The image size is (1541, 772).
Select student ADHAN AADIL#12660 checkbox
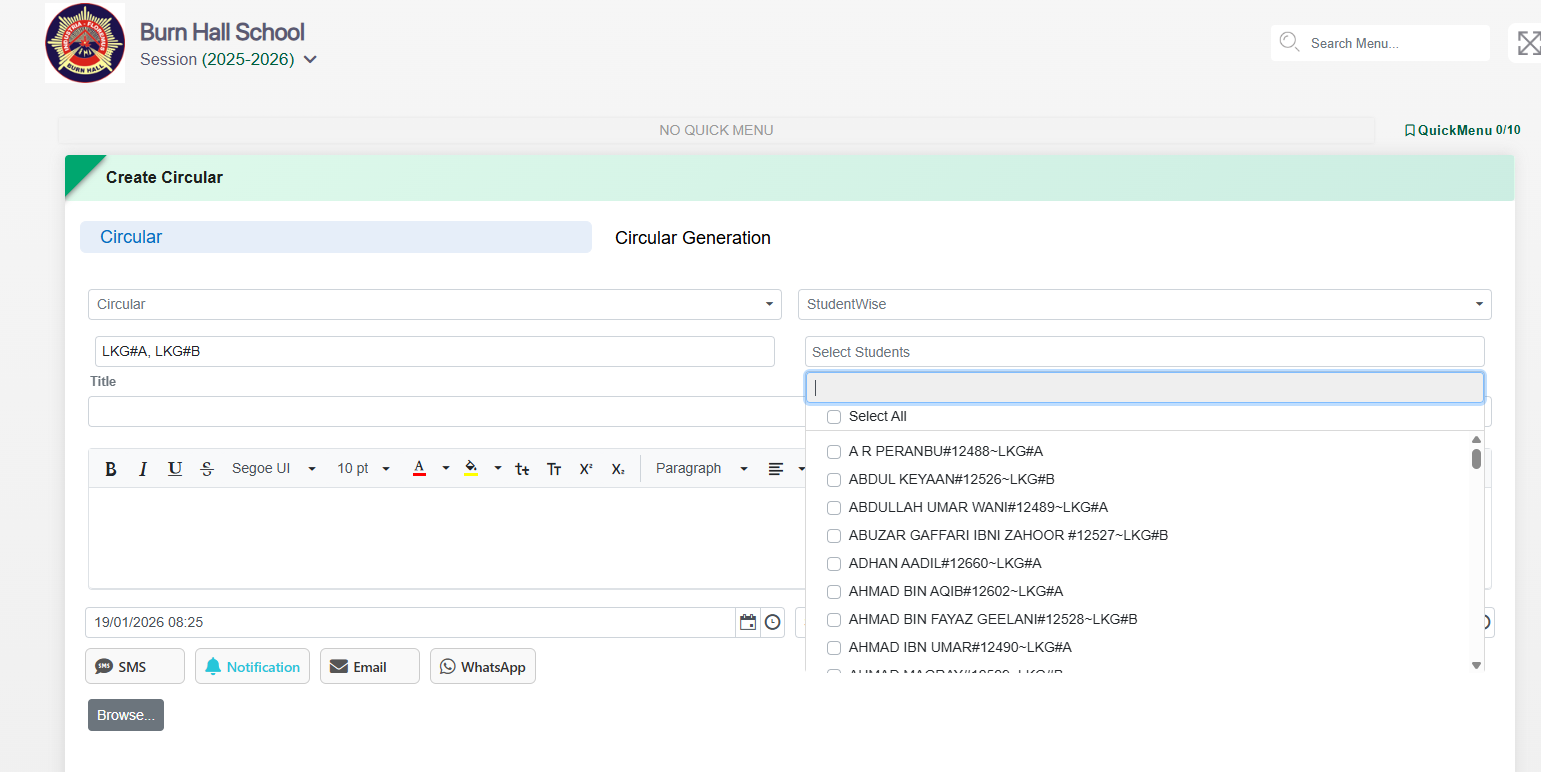pos(834,564)
